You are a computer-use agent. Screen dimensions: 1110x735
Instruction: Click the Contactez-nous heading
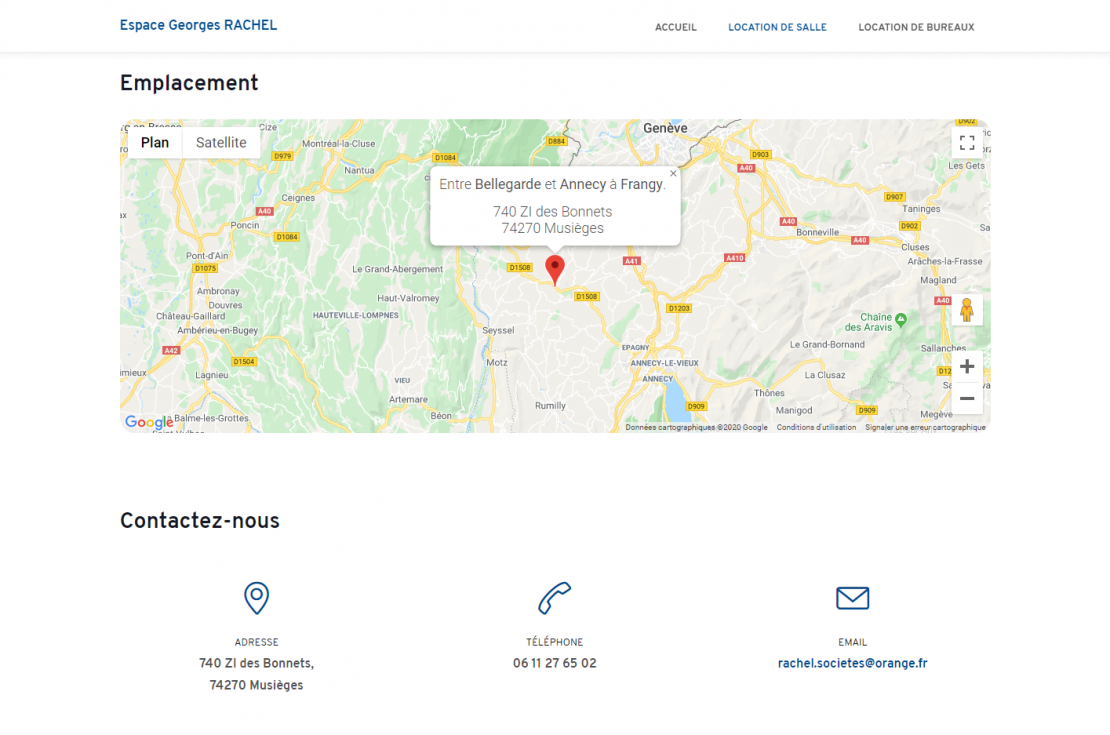coord(200,521)
